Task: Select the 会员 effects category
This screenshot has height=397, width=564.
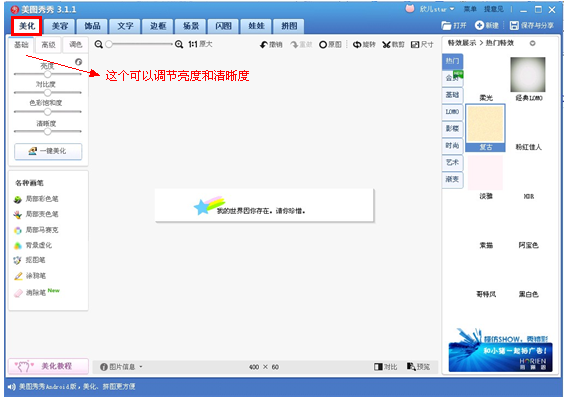Action: pyautogui.click(x=452, y=78)
